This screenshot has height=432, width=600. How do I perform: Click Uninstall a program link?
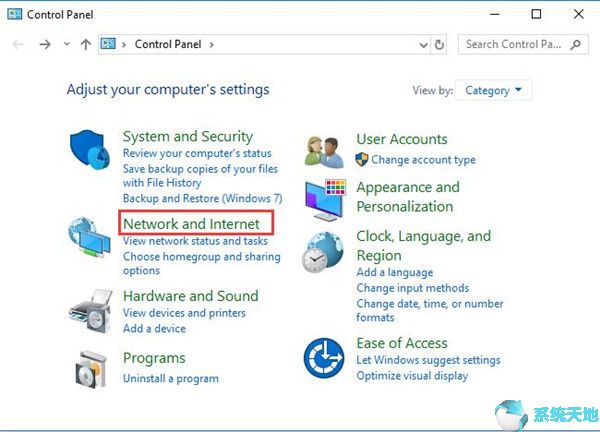170,379
